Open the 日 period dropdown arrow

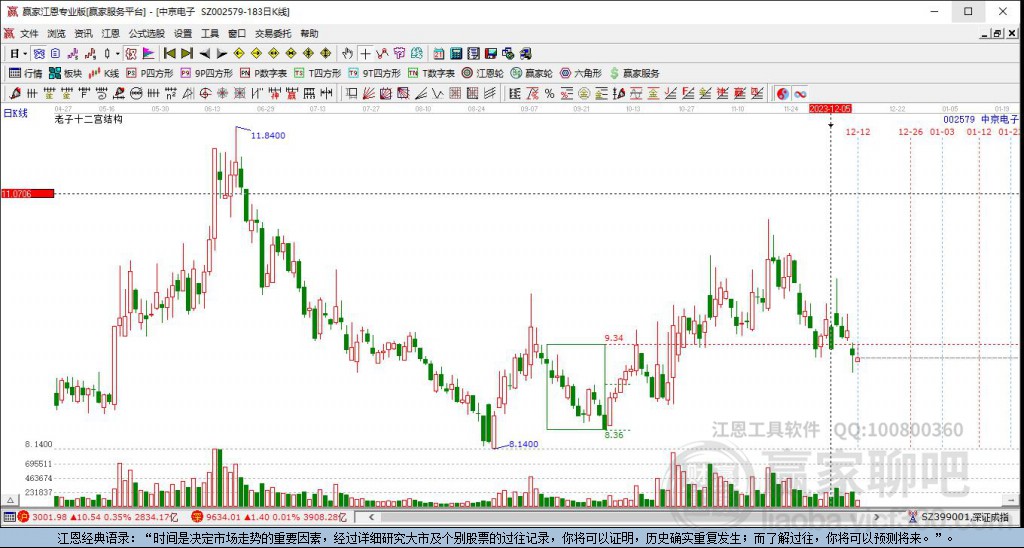[25, 54]
